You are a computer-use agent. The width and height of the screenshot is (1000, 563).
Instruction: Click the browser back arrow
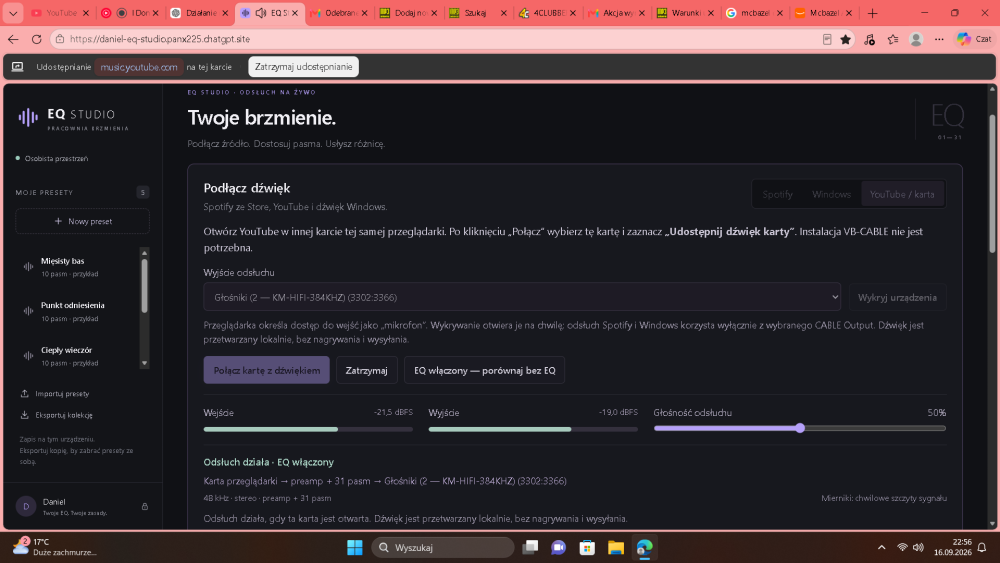(13, 39)
